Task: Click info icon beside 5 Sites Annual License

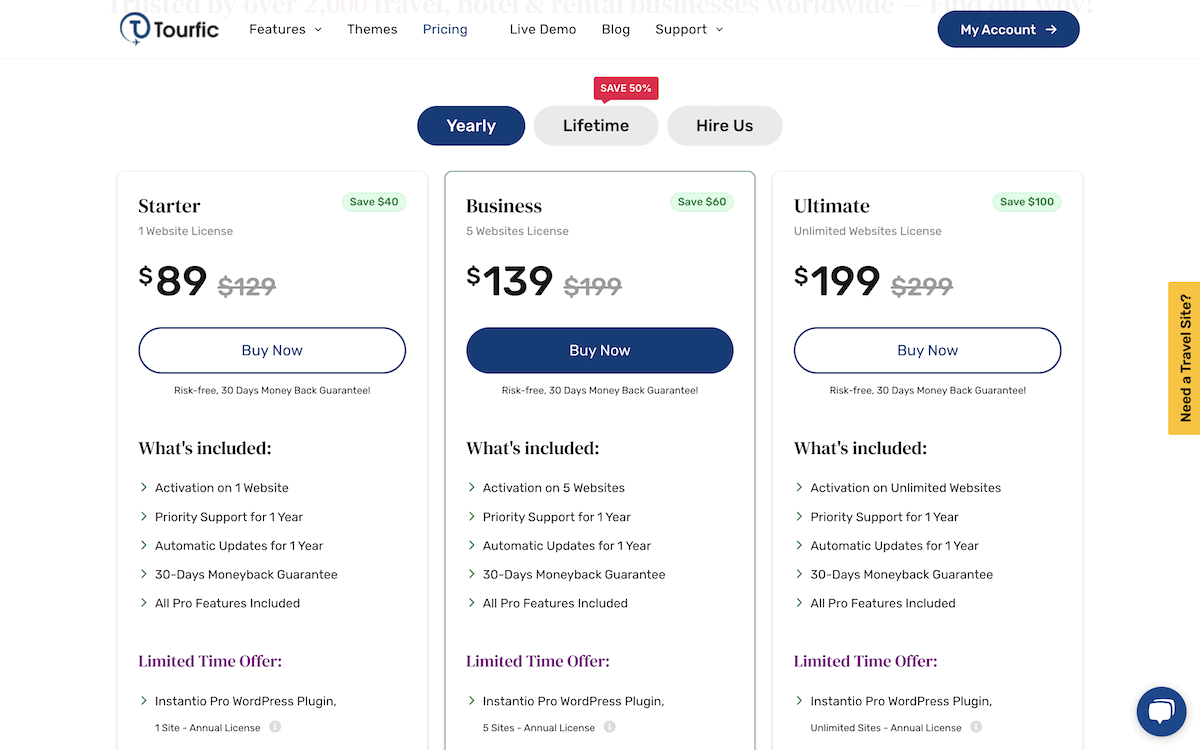Action: click(x=609, y=727)
